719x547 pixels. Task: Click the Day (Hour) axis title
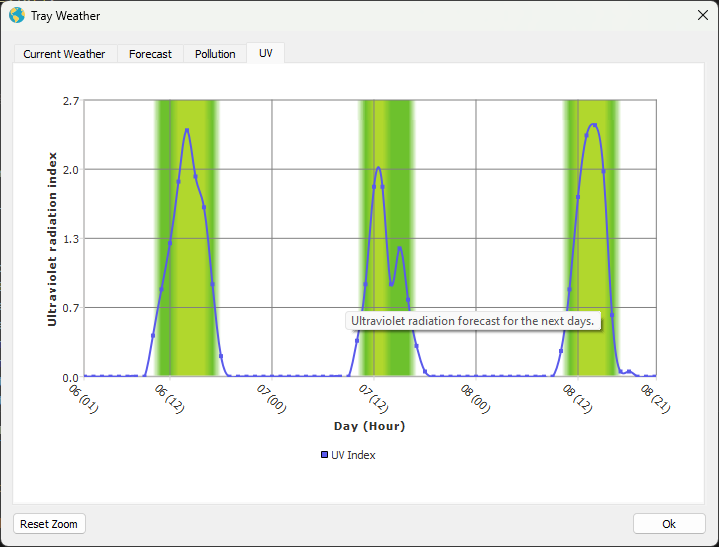(370, 426)
